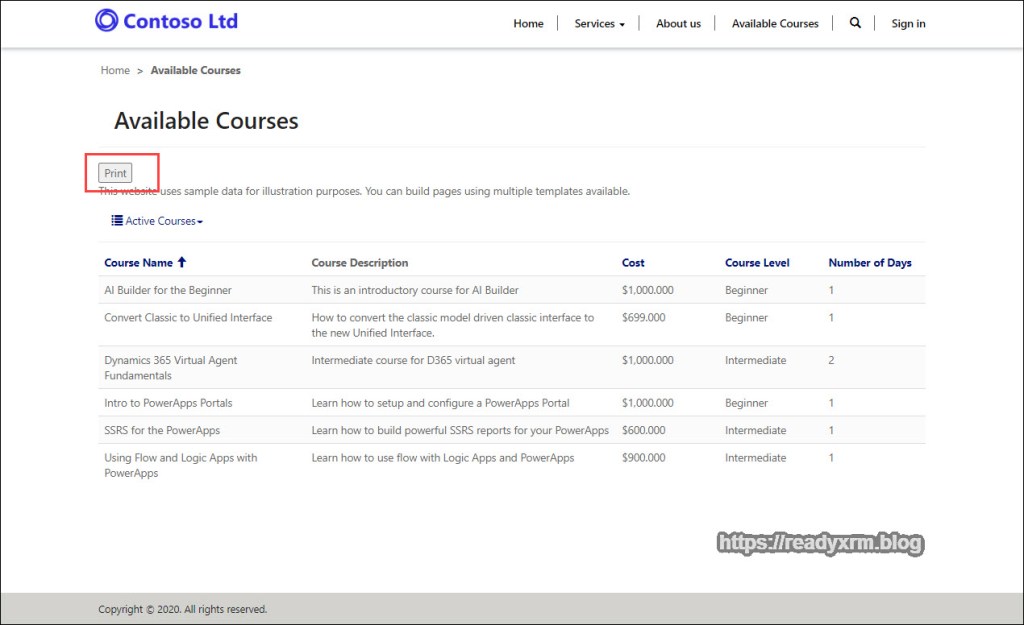Click the sort arrow next to Course Name
Viewport: 1024px width, 625px height.
[182, 263]
